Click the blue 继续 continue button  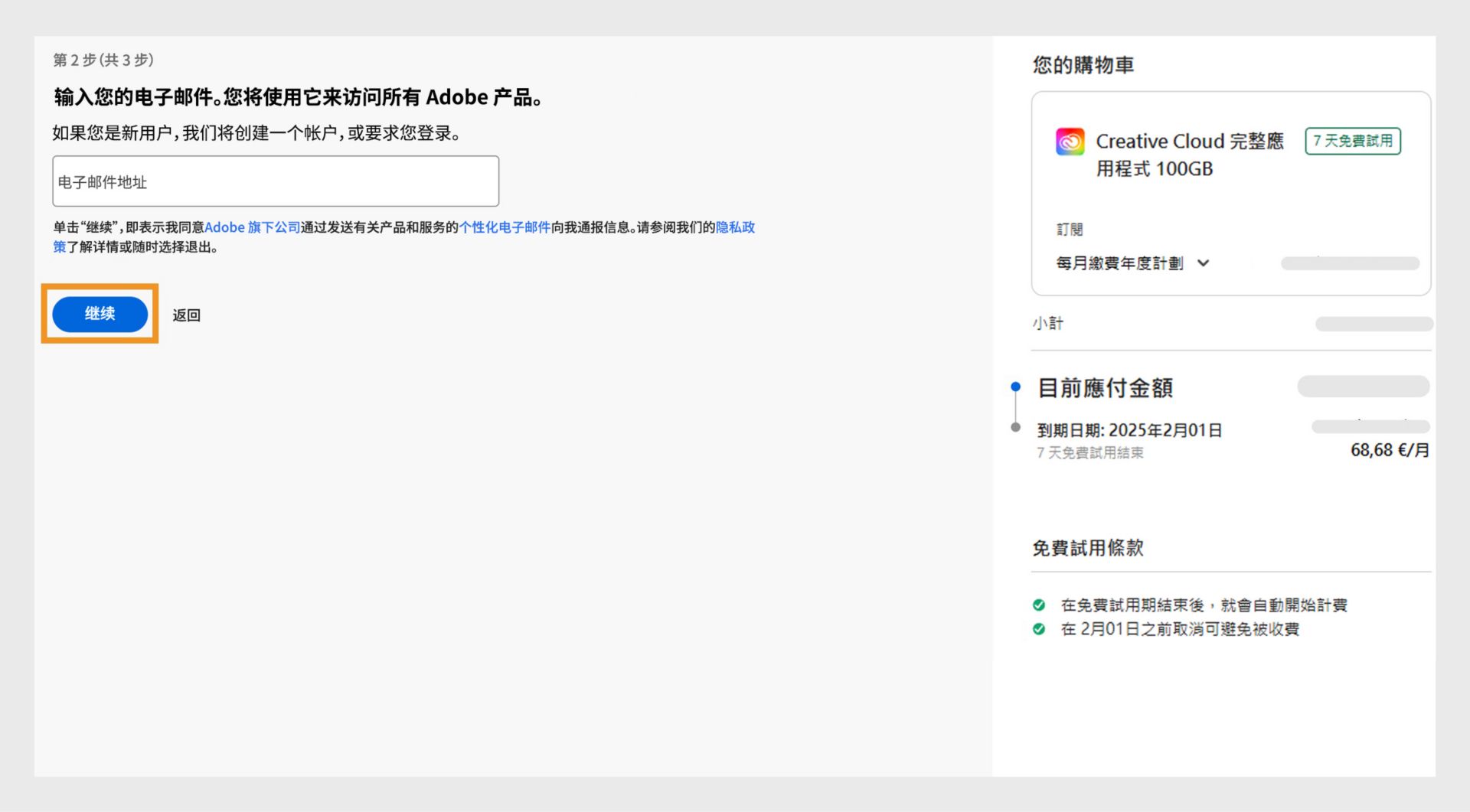pos(100,314)
